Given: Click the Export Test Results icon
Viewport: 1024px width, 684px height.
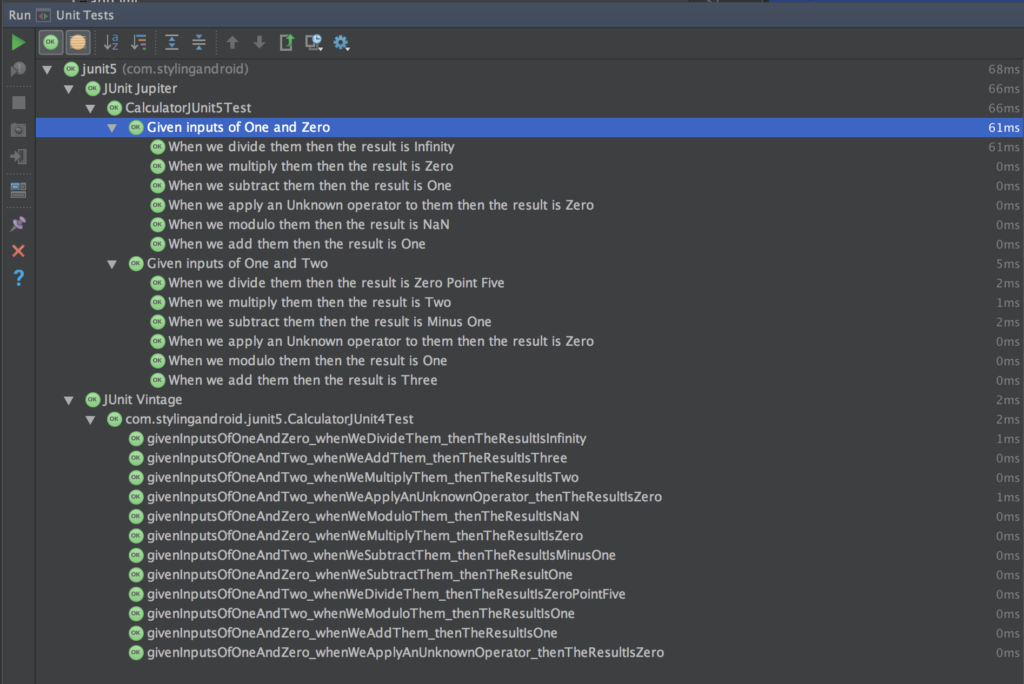Looking at the screenshot, I should point(287,42).
